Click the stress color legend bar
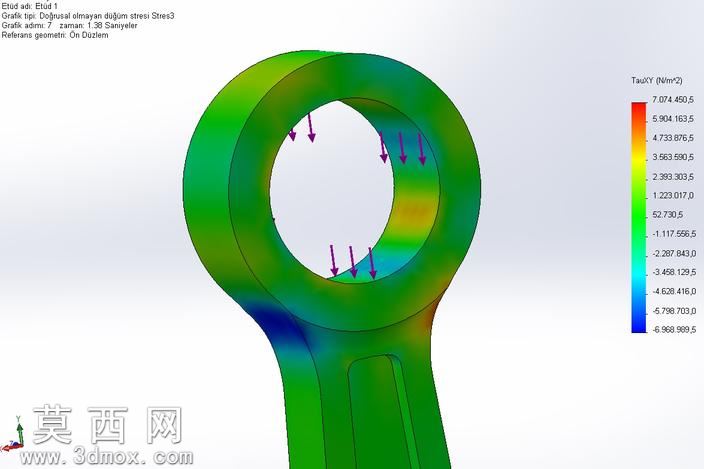Screen dimensions: 704x469 tap(638, 217)
